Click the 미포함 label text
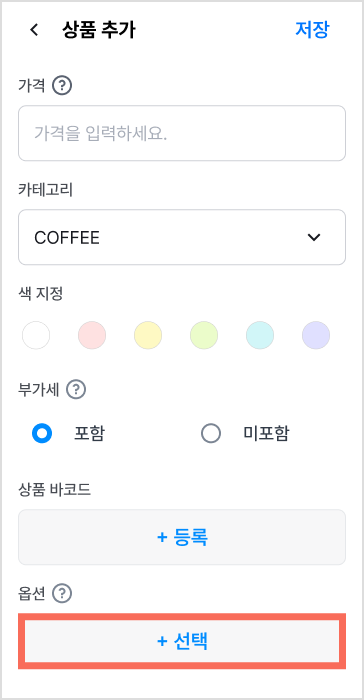 click(x=266, y=433)
